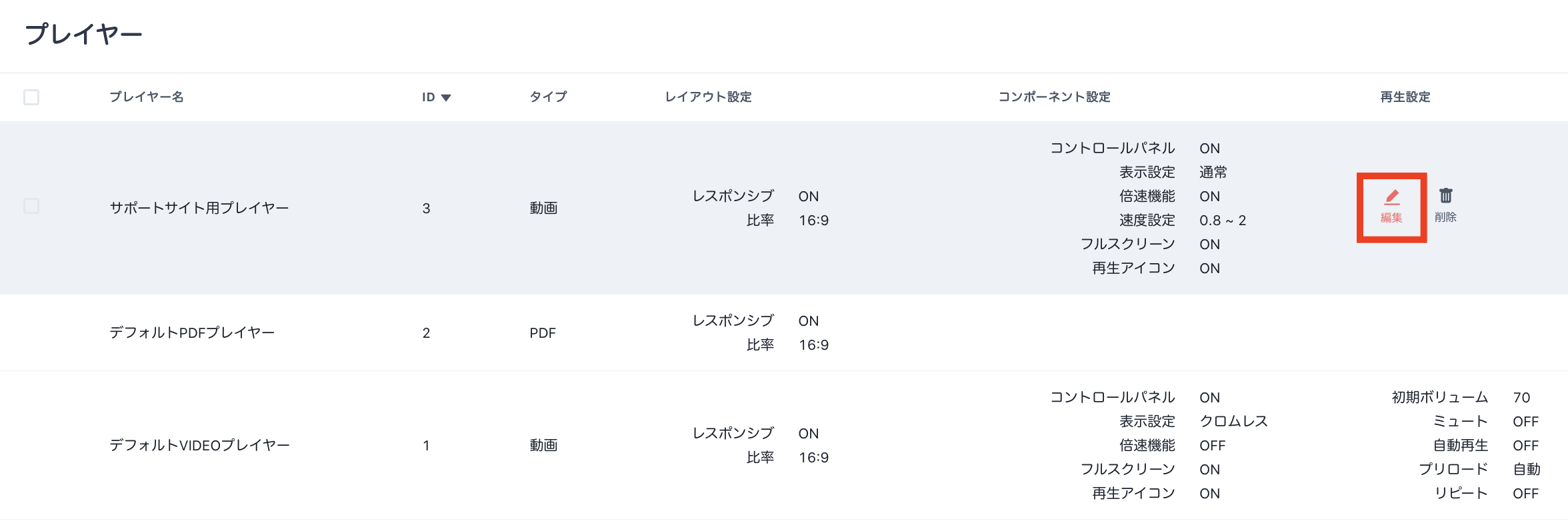Click the タイプ column header

(548, 97)
